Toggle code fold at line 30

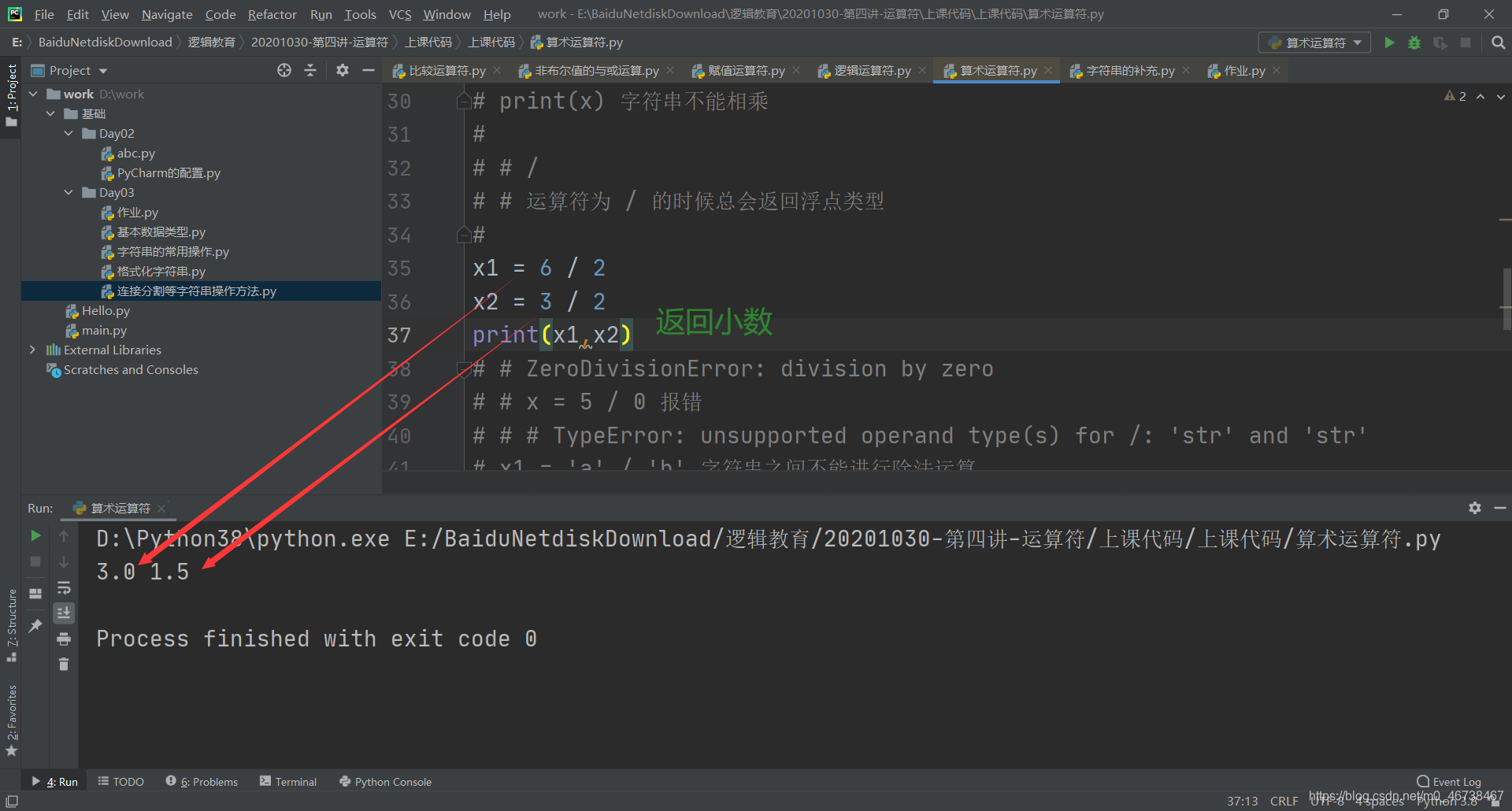(464, 102)
